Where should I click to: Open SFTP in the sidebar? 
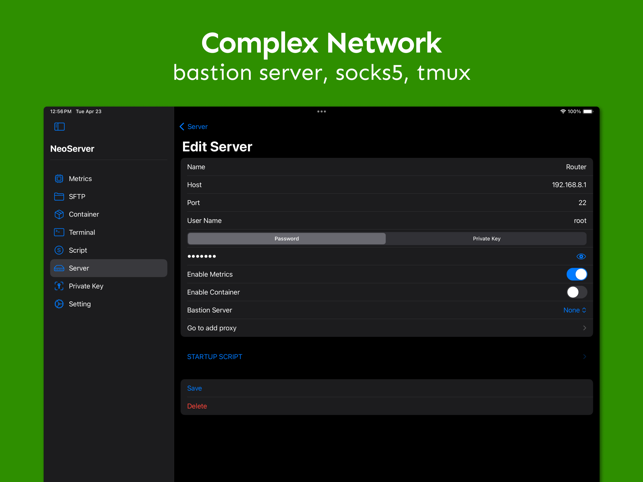point(77,196)
